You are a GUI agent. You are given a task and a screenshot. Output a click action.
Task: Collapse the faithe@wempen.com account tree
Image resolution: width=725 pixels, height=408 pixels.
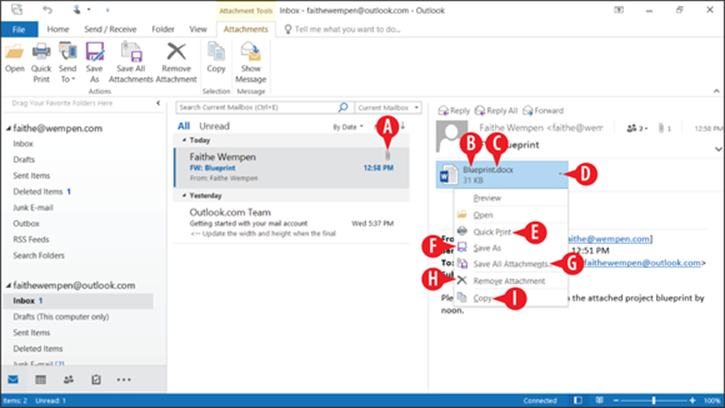(8, 129)
